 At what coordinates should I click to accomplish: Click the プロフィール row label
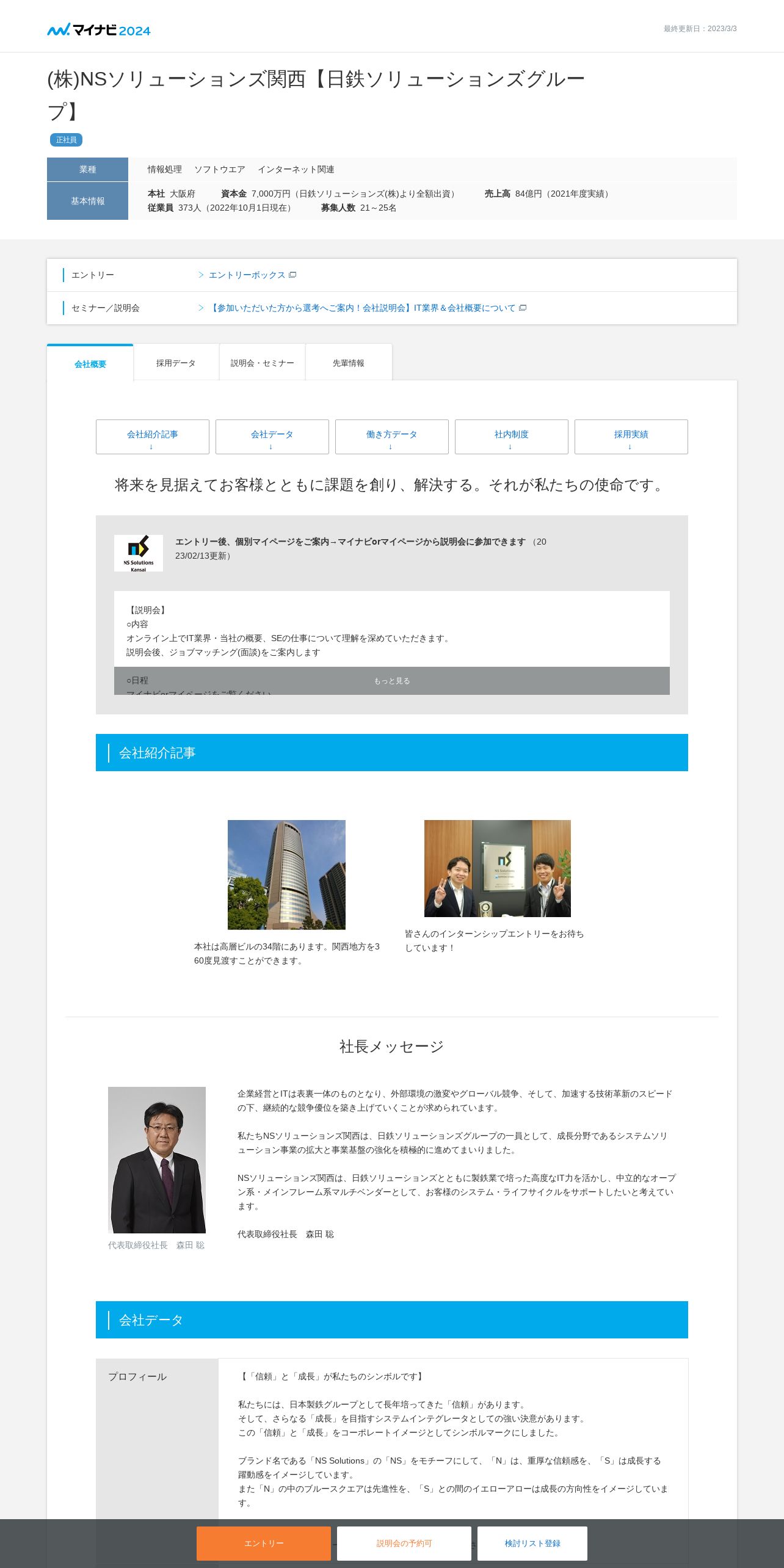tap(137, 1376)
